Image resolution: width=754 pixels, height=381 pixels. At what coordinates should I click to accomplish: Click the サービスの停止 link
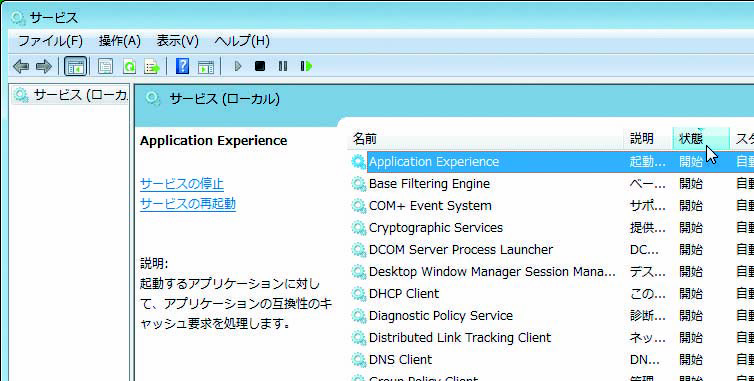[x=182, y=184]
